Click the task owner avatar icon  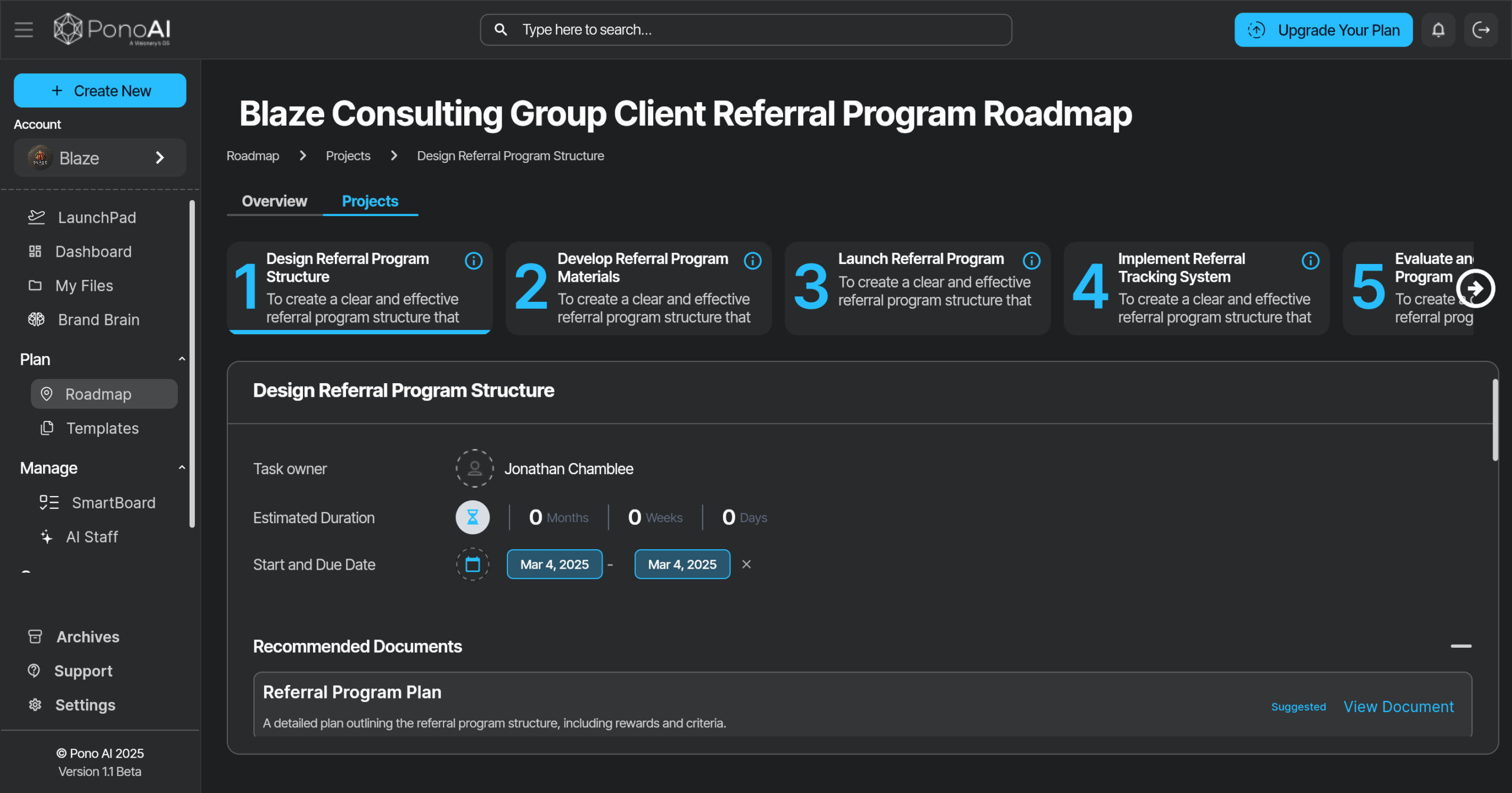(x=474, y=469)
